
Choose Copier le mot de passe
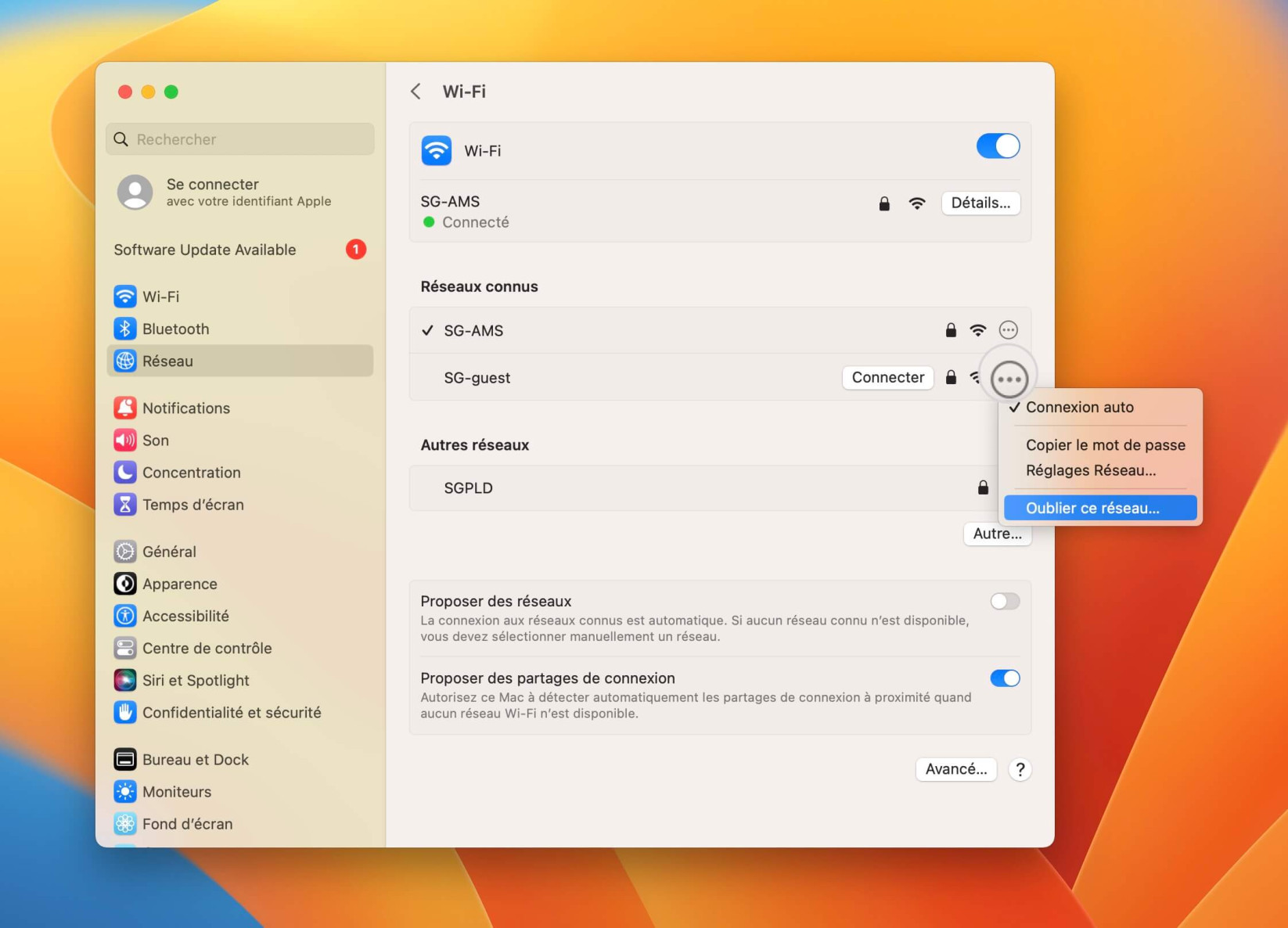(x=1100, y=444)
